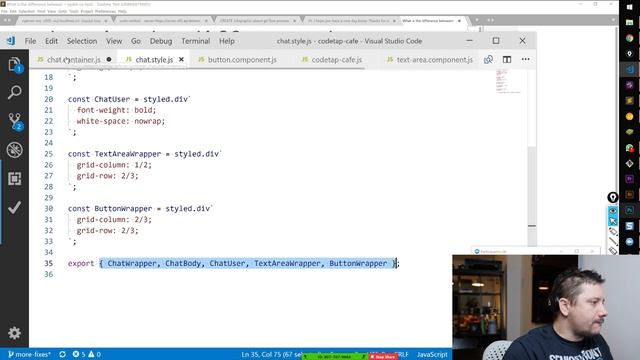Click the Stop Share button
This screenshot has width=640, height=360.
382,357
